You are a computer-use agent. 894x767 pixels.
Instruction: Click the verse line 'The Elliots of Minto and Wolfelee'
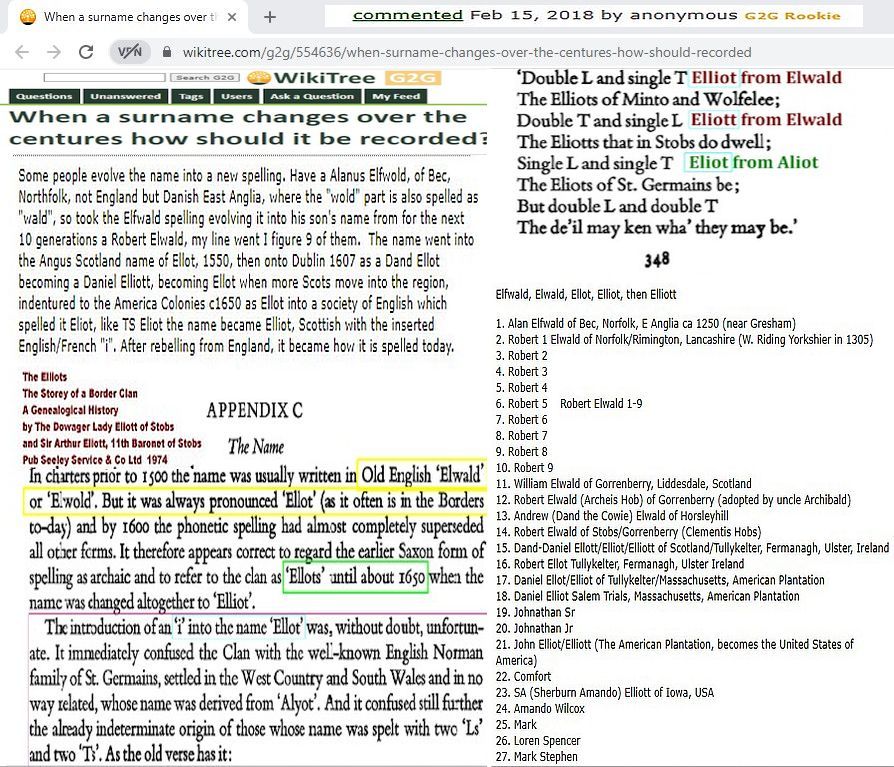[x=648, y=99]
